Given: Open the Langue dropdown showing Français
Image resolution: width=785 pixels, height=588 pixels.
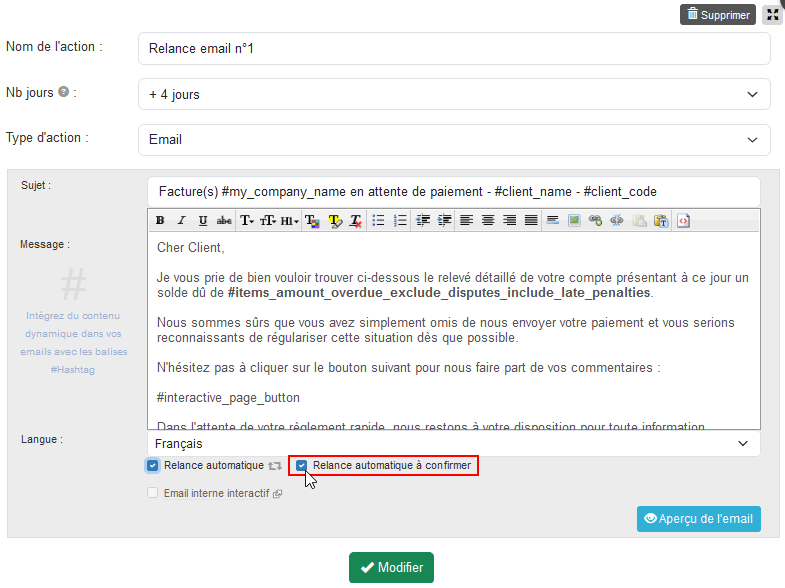Looking at the screenshot, I should pyautogui.click(x=454, y=444).
